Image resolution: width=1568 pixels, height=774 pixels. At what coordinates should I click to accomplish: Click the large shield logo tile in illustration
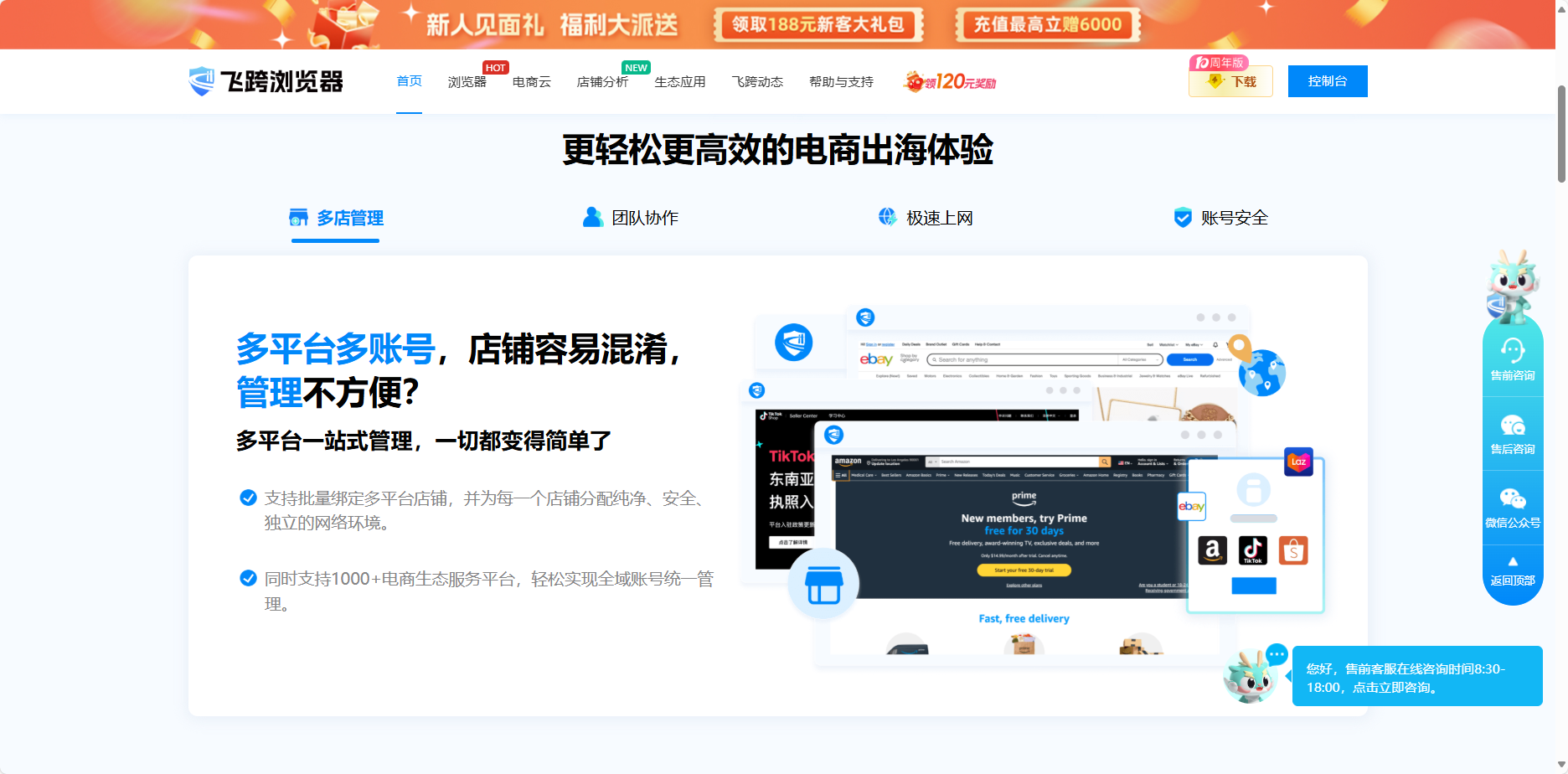click(794, 342)
